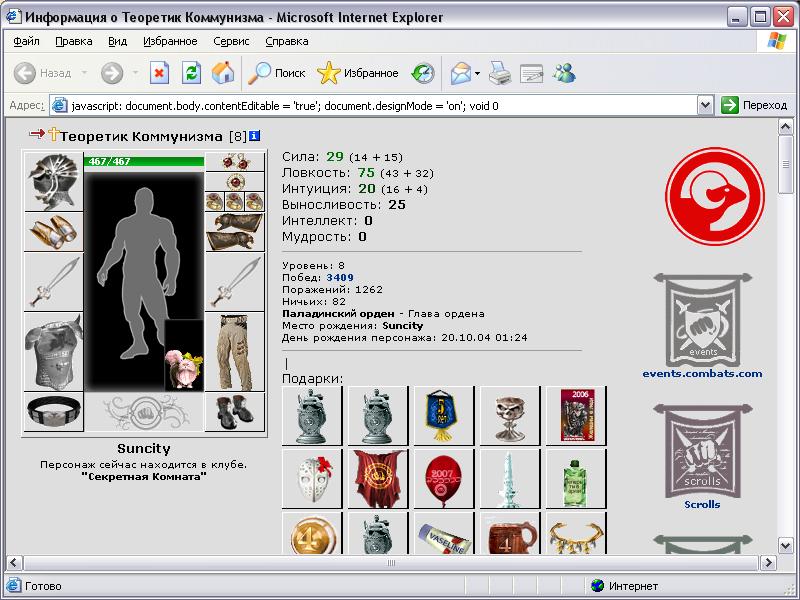Expand the Back button history arrow
This screenshot has width=800, height=600.
(85, 73)
